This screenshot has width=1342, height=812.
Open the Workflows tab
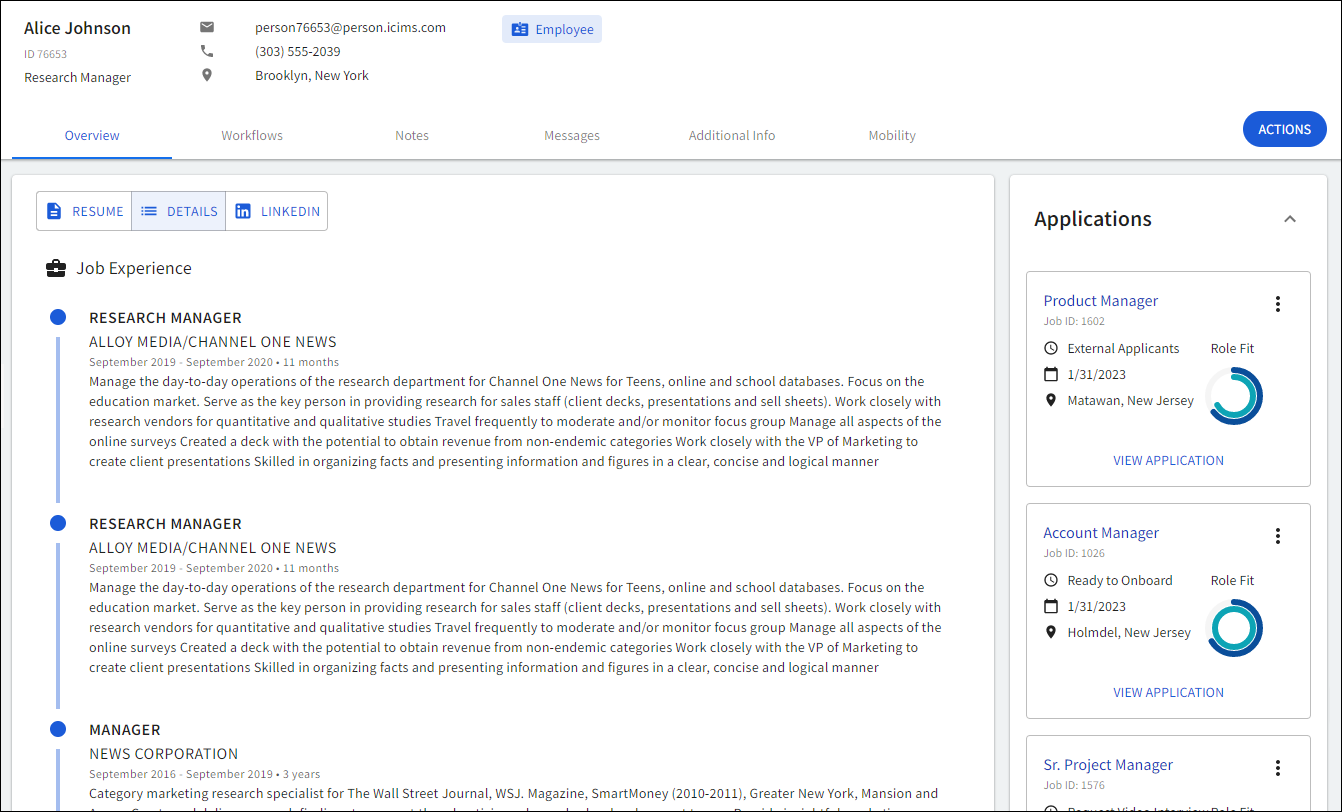(x=252, y=135)
